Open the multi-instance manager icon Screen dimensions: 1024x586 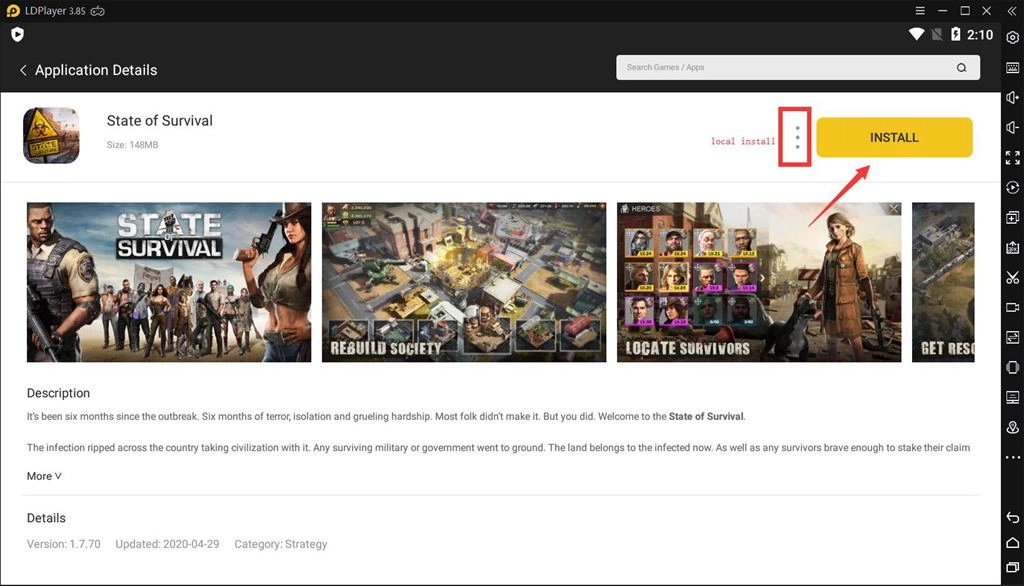[x=1012, y=218]
